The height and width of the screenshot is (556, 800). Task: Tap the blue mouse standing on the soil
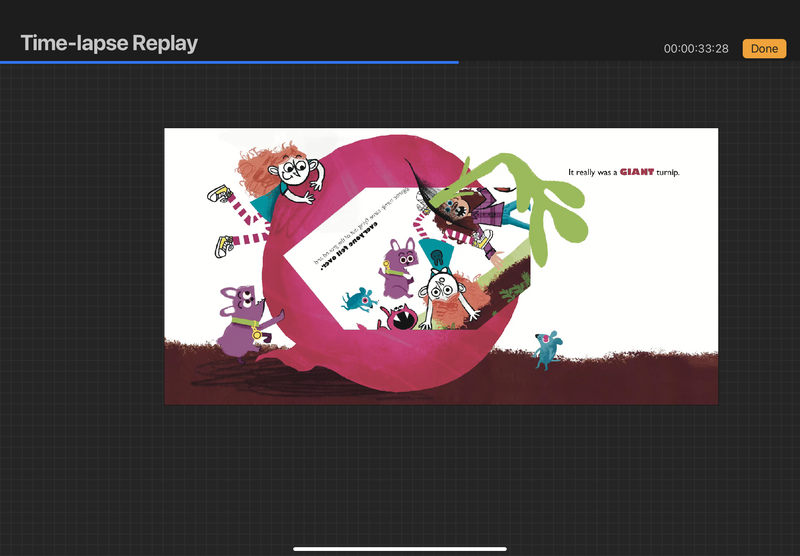(546, 348)
